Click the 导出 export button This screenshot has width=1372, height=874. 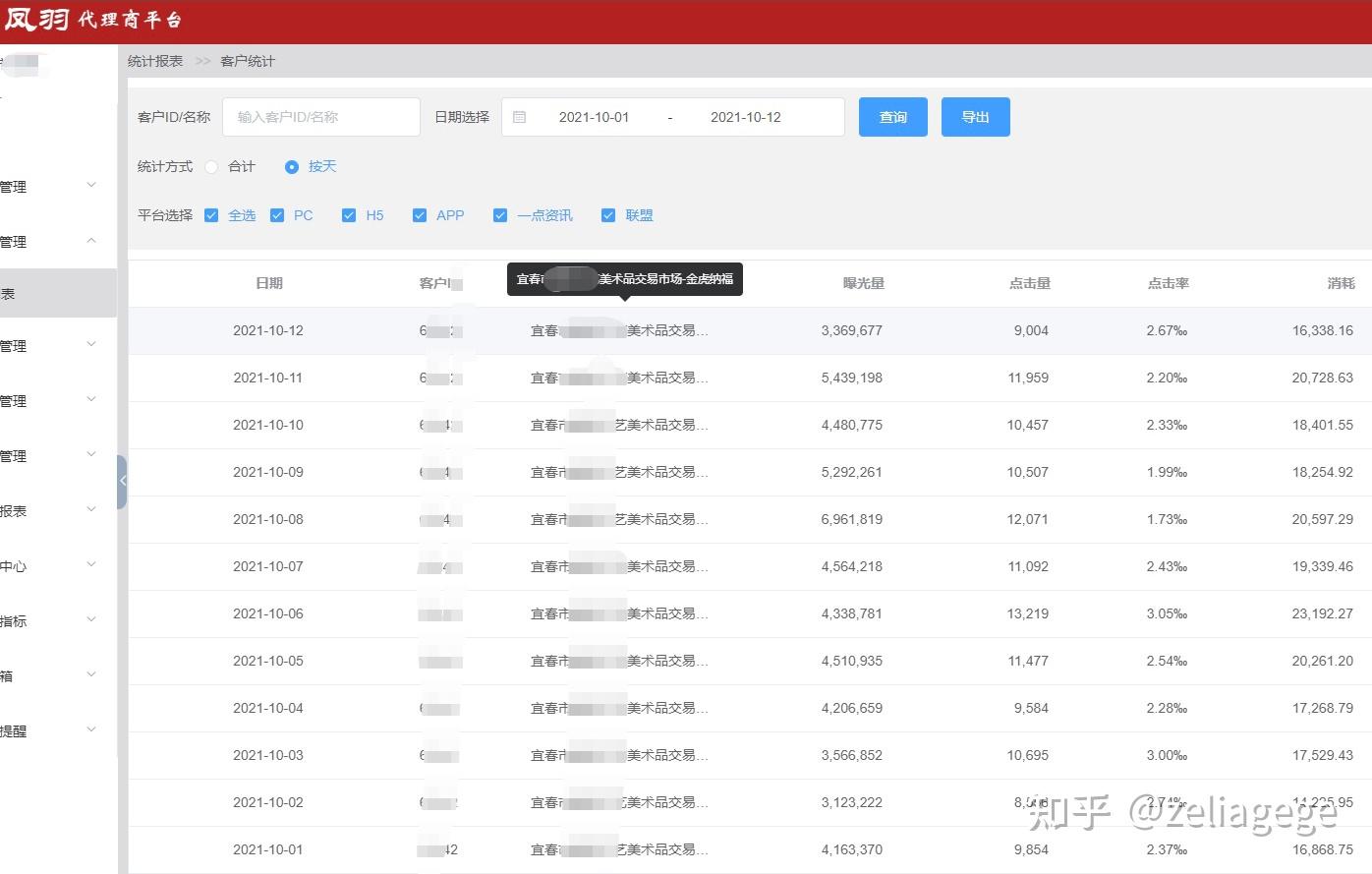[976, 117]
